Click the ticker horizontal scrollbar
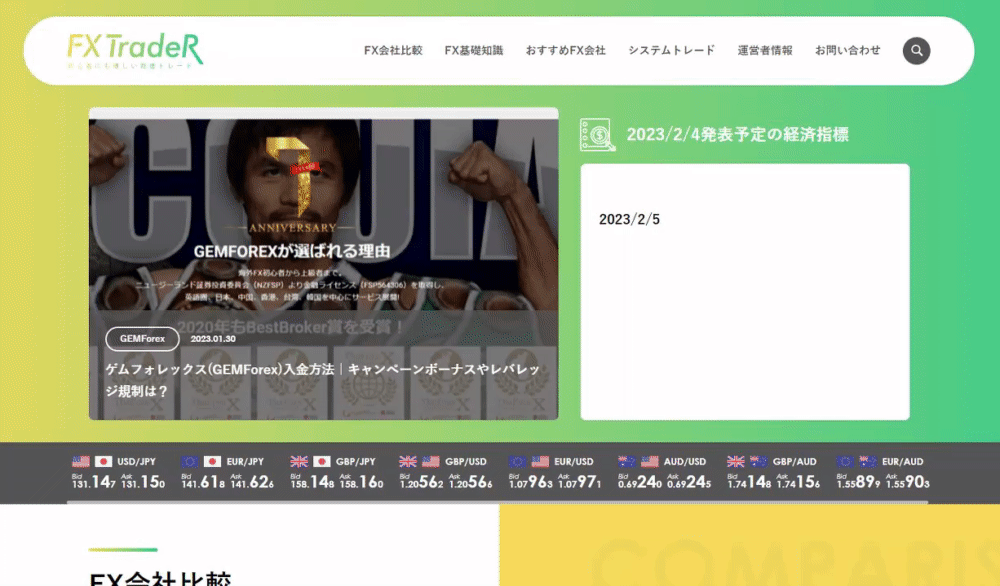 tap(497, 502)
